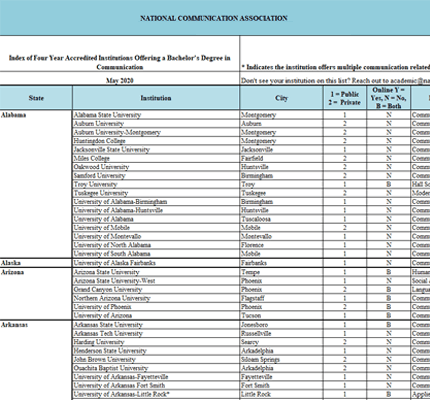Select the Flagstaff city cell
430x400 pixels.
pyautogui.click(x=281, y=298)
